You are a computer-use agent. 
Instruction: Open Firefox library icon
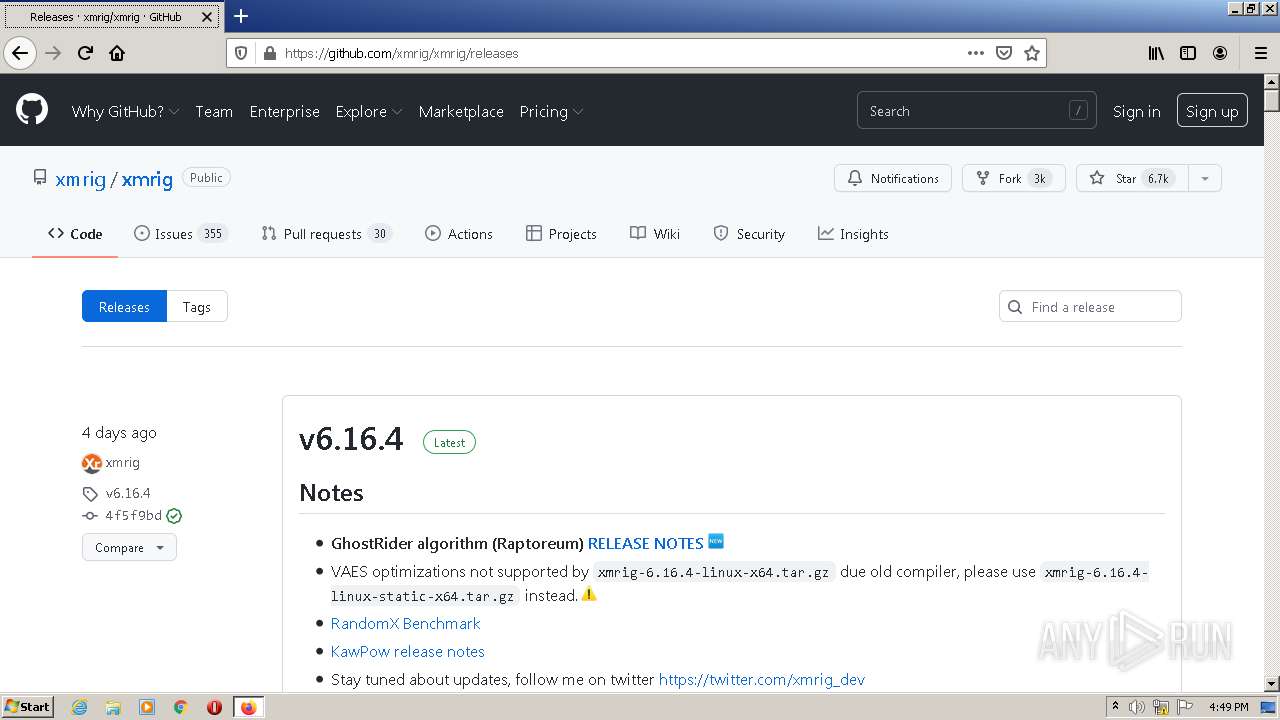point(1156,53)
